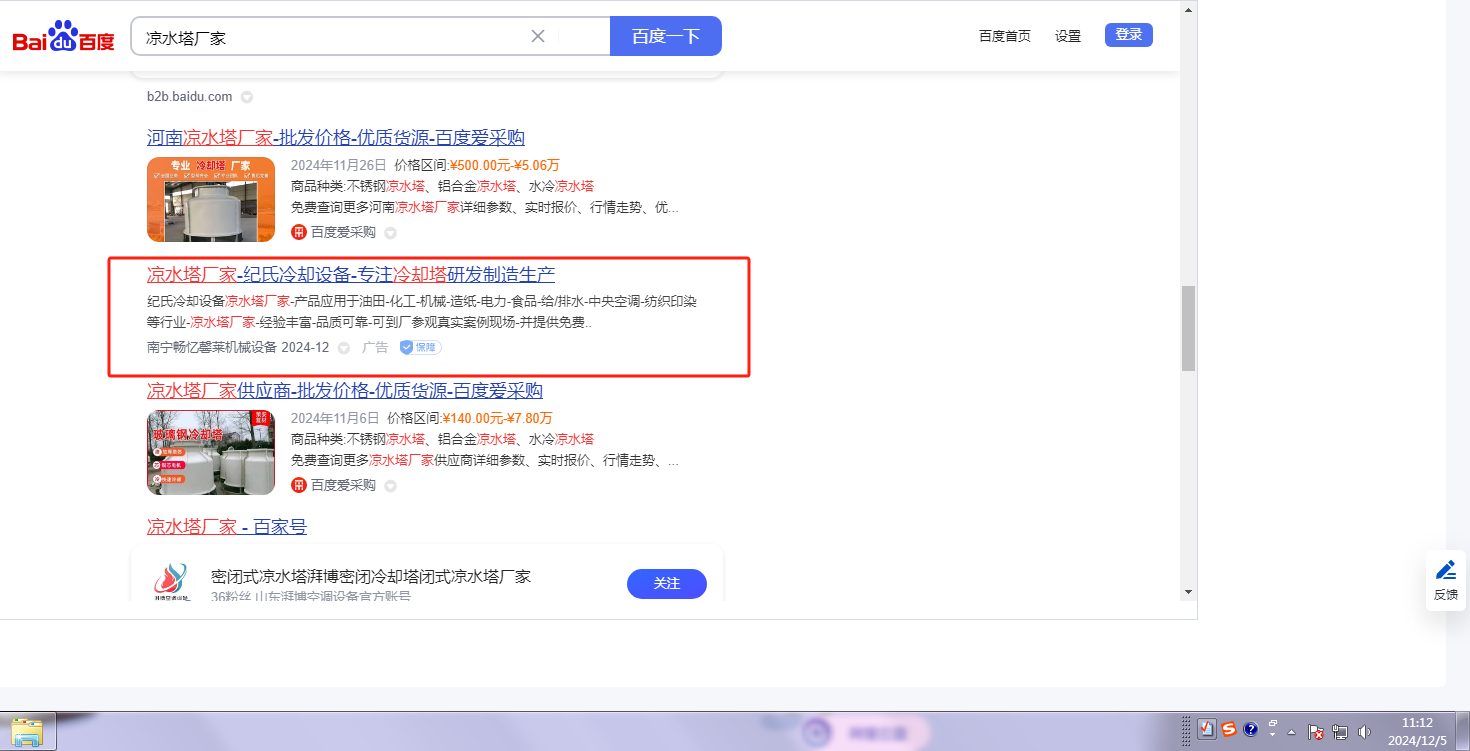The image size is (1470, 751).
Task: Expand dropdown arrow beside 南宁畅忆馨莱机械设备 2024-12
Action: [x=343, y=348]
